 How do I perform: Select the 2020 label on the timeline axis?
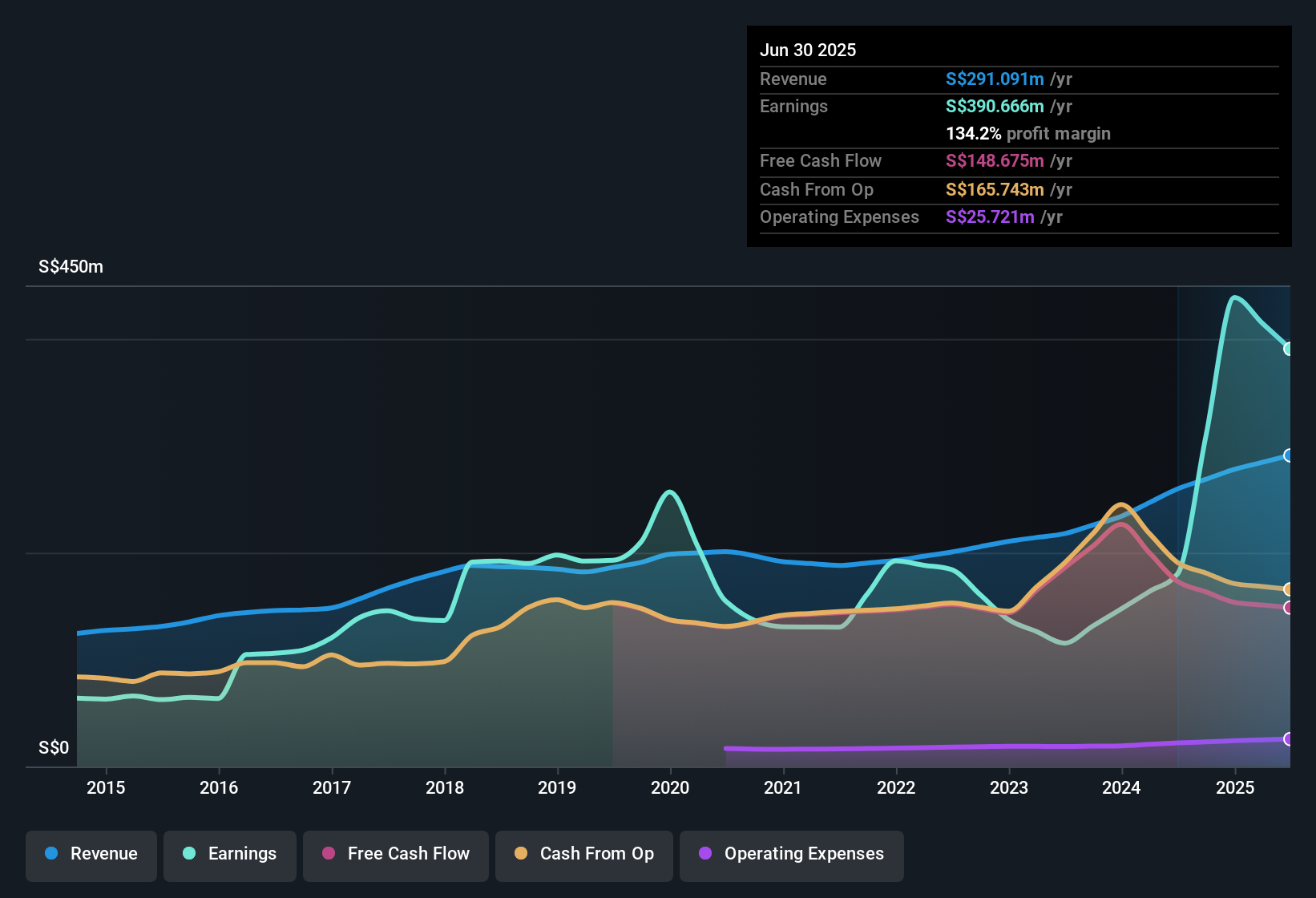point(671,787)
